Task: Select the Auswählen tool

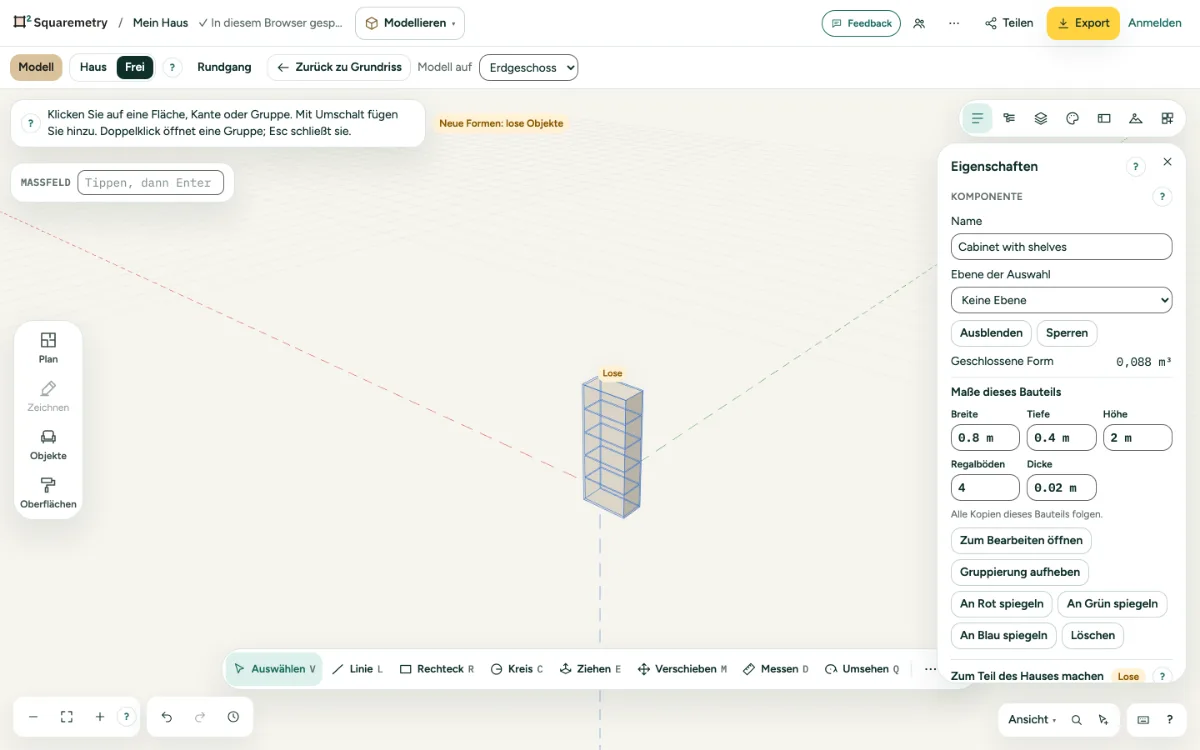Action: 274,669
